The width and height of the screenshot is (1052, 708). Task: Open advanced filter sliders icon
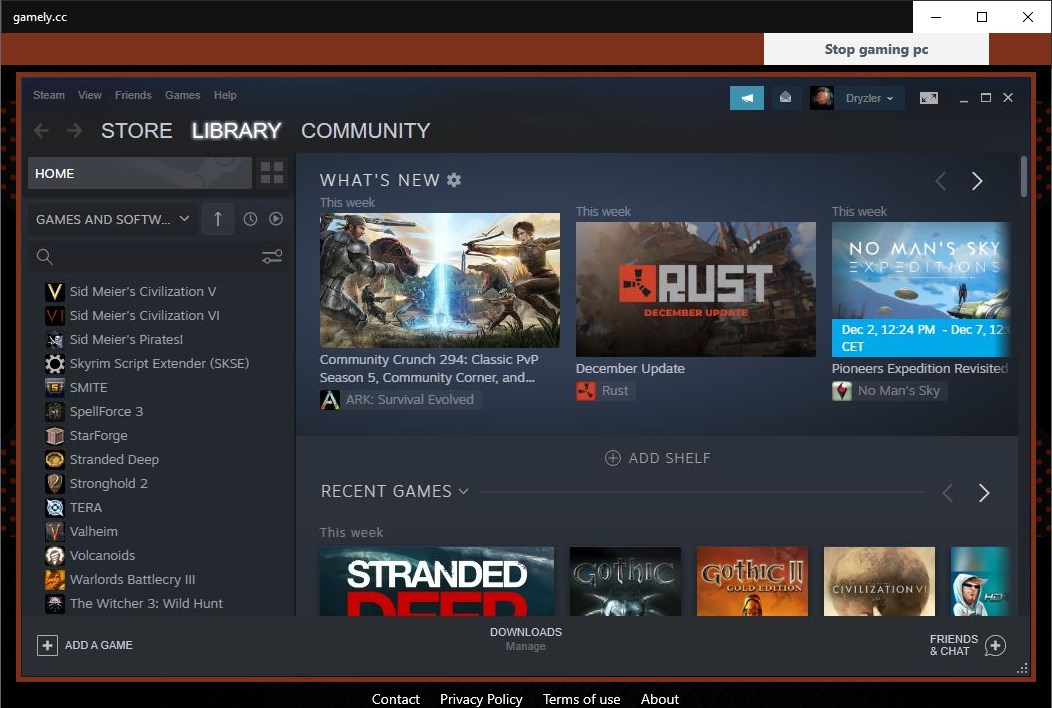point(272,256)
